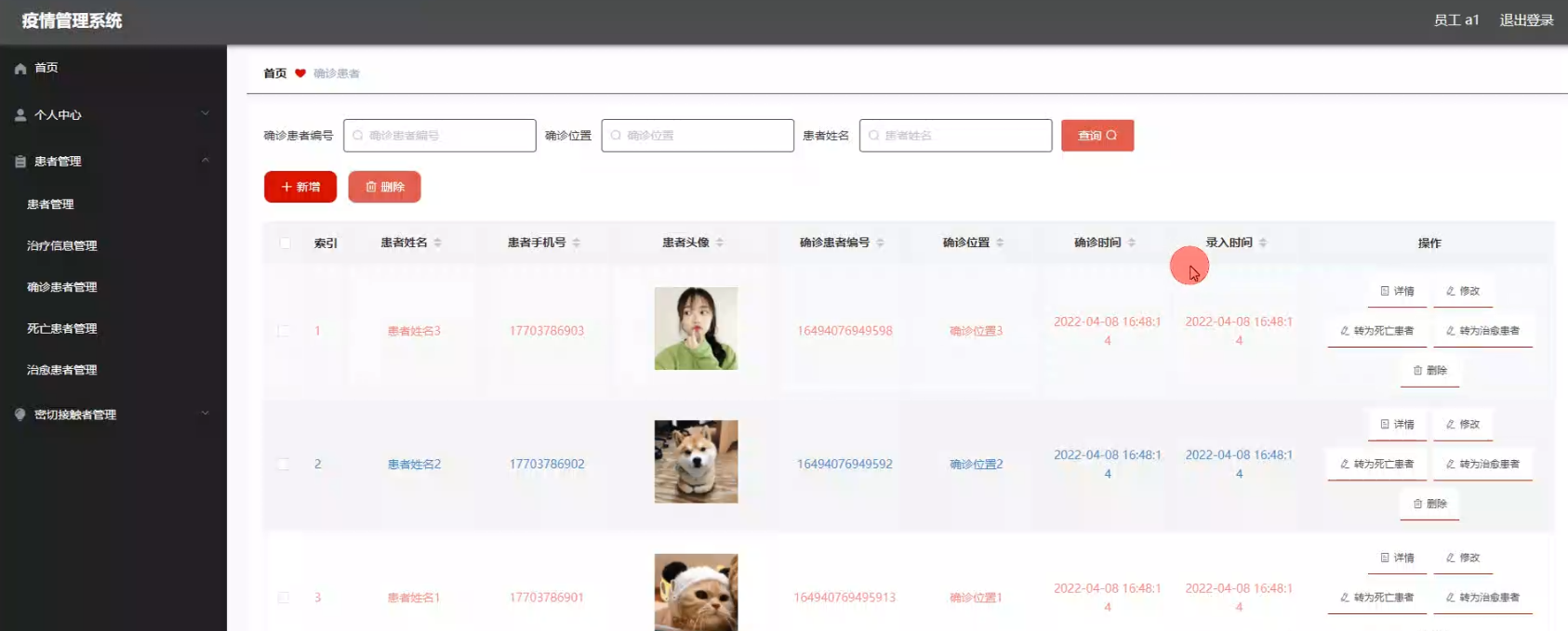Screen dimensions: 1568x631
Task: Click the 疫情管理系统 title
Action: pyautogui.click(x=73, y=20)
